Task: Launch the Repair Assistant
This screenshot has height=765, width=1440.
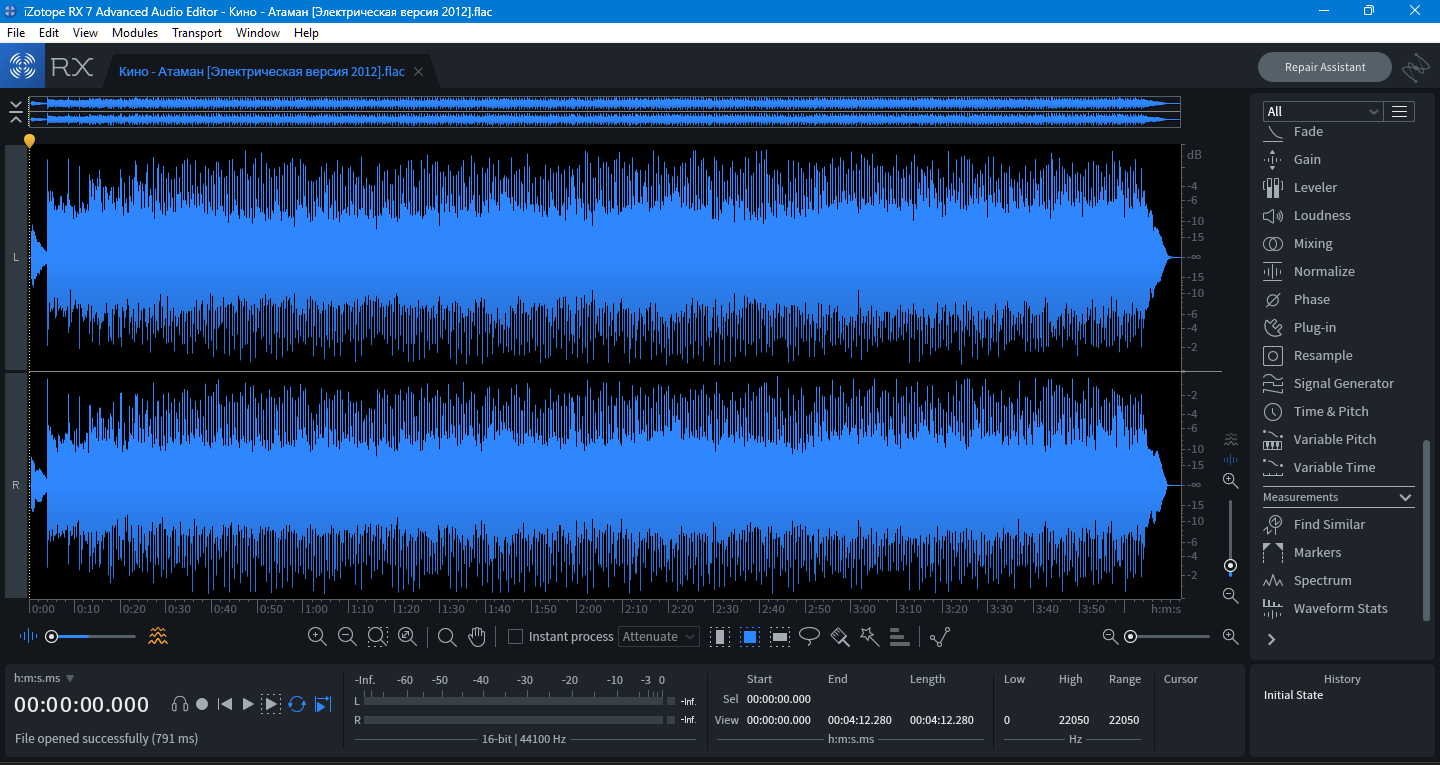Action: tap(1324, 67)
